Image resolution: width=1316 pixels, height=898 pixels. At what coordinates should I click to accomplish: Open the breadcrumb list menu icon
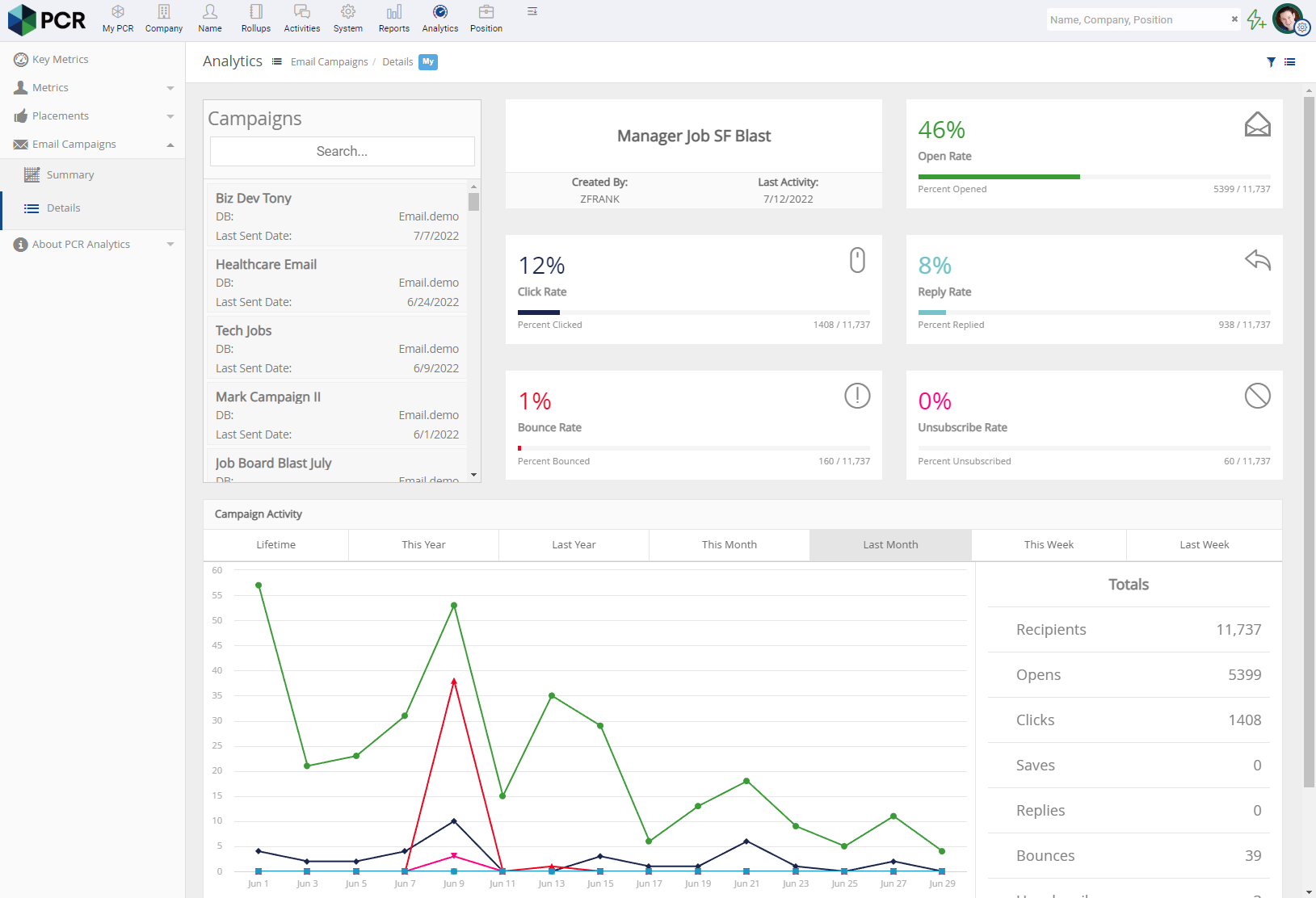click(277, 61)
